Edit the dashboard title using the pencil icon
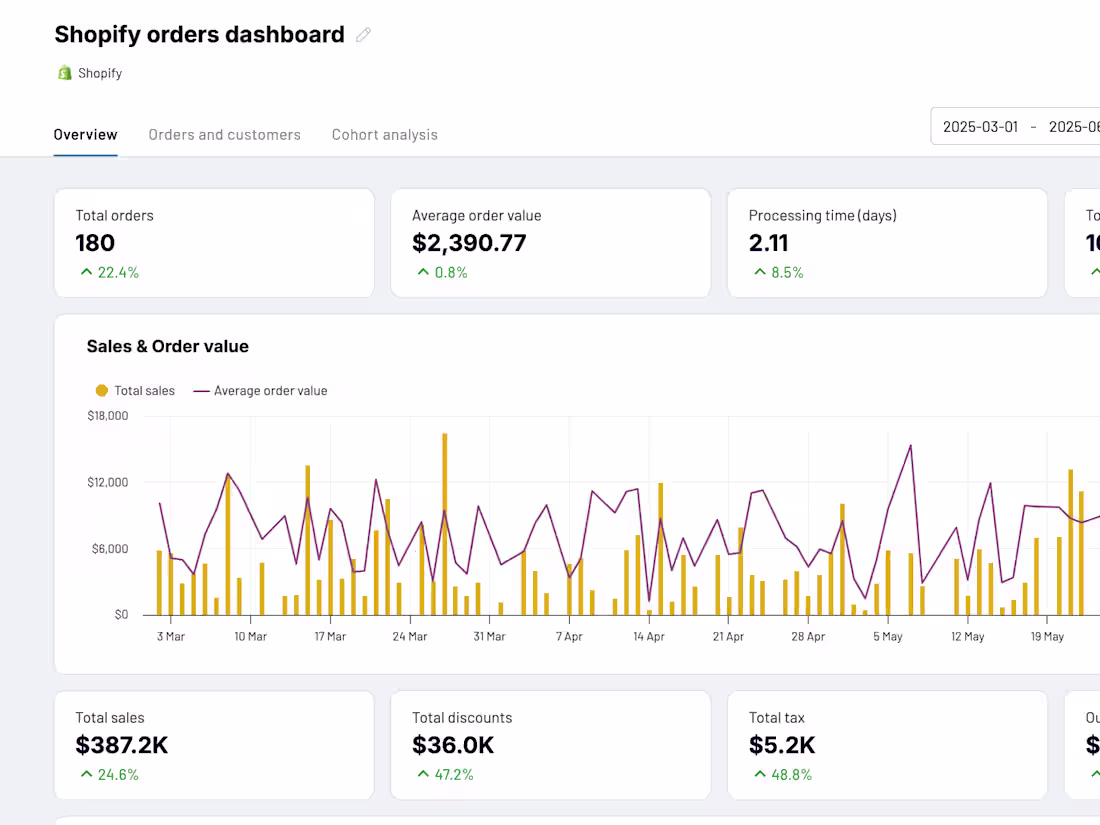Screen dimensions: 1100x825 point(362,34)
